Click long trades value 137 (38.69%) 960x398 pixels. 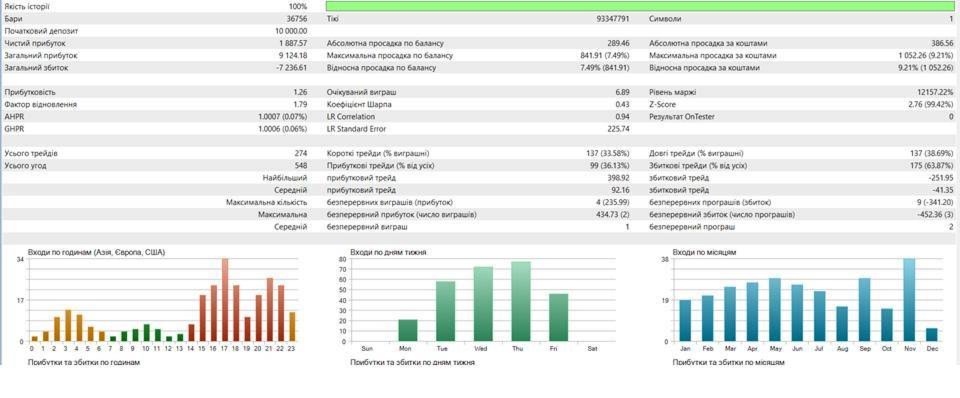(932, 153)
